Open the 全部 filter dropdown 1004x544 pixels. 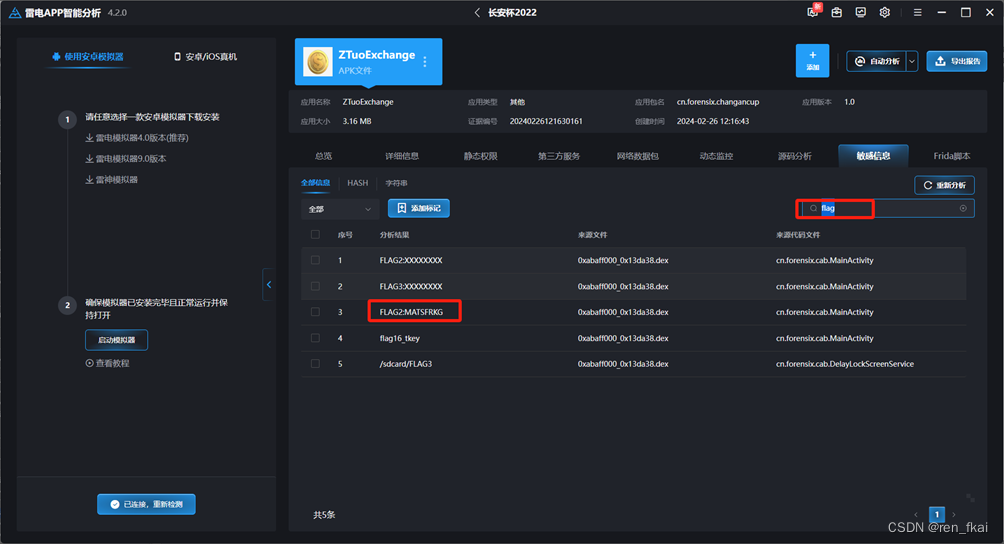[339, 209]
